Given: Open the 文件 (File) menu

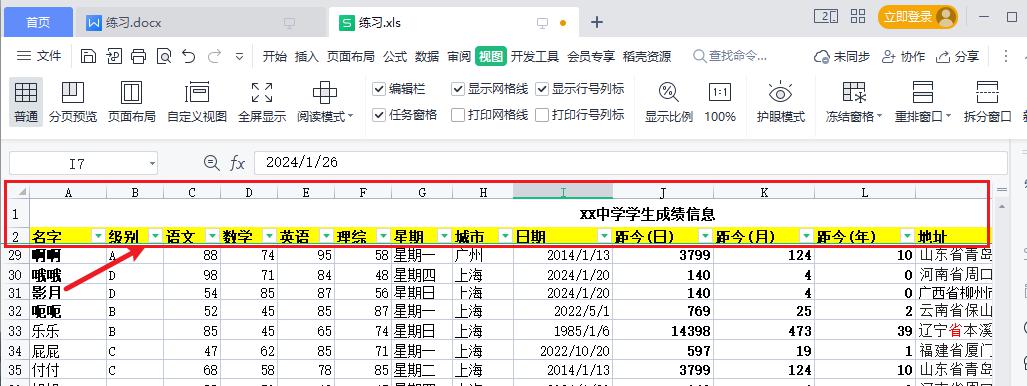Looking at the screenshot, I should pyautogui.click(x=39, y=56).
